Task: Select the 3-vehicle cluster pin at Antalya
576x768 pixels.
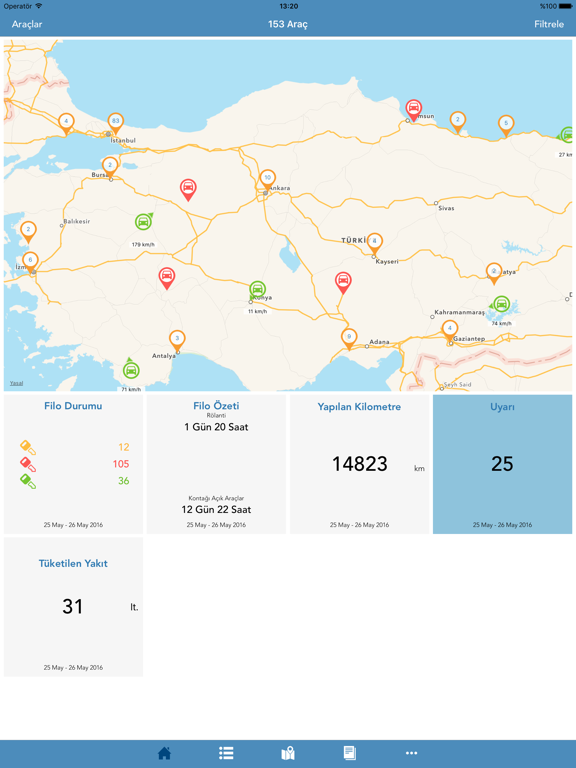Action: coord(177,340)
